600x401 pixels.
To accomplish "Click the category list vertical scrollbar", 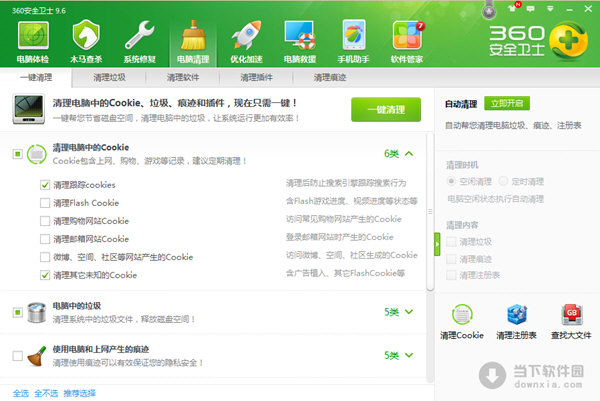I will pos(430,211).
